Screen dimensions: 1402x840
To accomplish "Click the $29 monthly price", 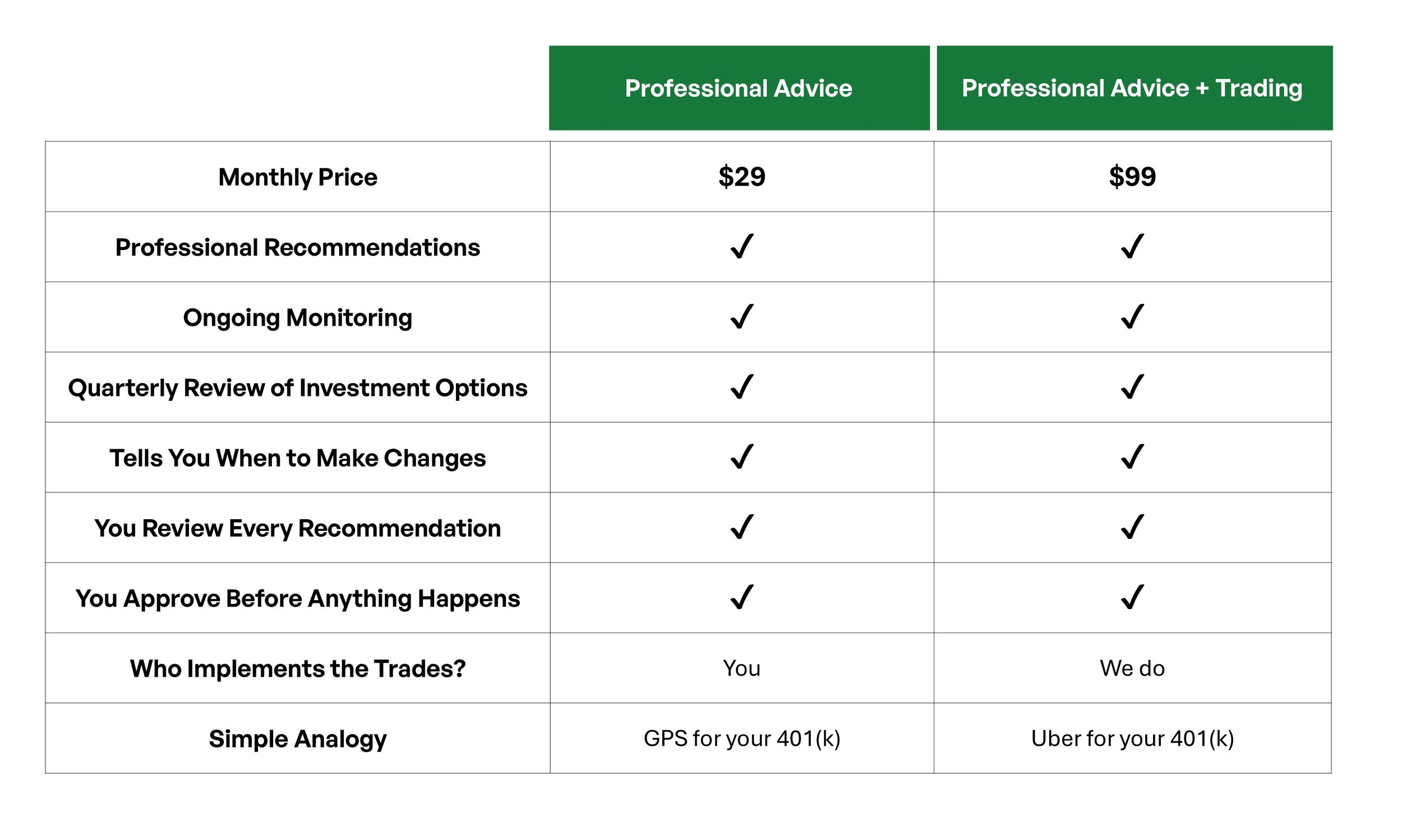I will click(741, 177).
